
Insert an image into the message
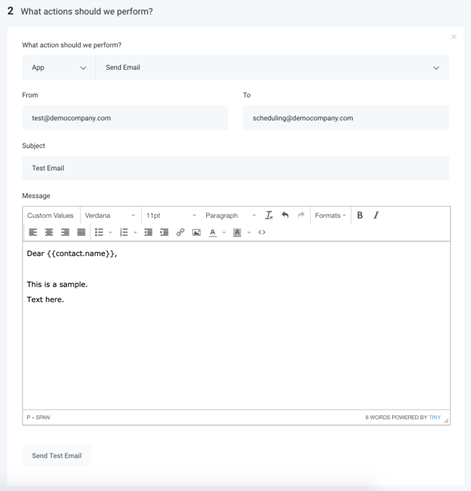[196, 232]
